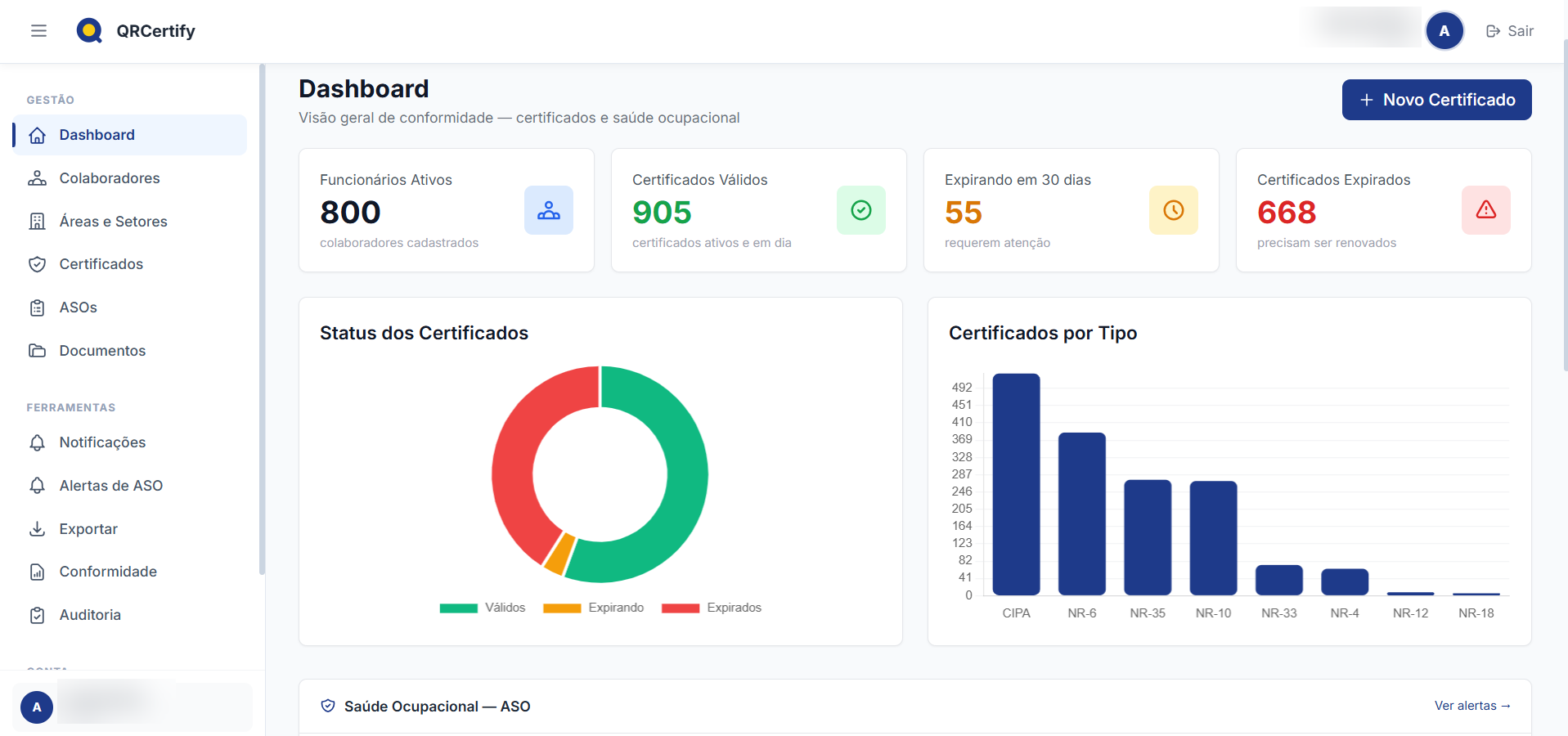Toggle the Expirando legend swatch
The image size is (1568, 736).
pos(562,608)
